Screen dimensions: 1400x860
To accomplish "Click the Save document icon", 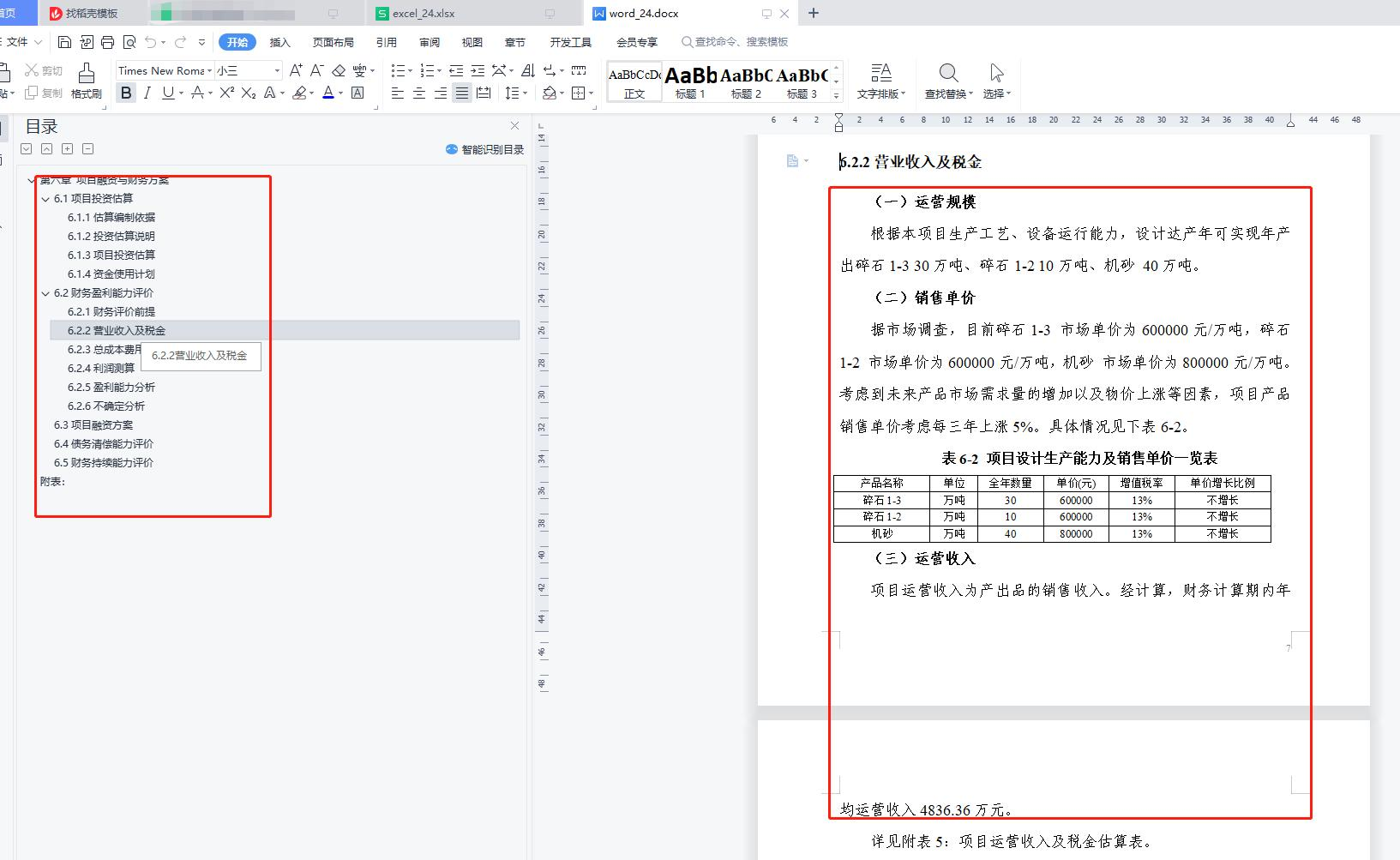I will pyautogui.click(x=64, y=42).
